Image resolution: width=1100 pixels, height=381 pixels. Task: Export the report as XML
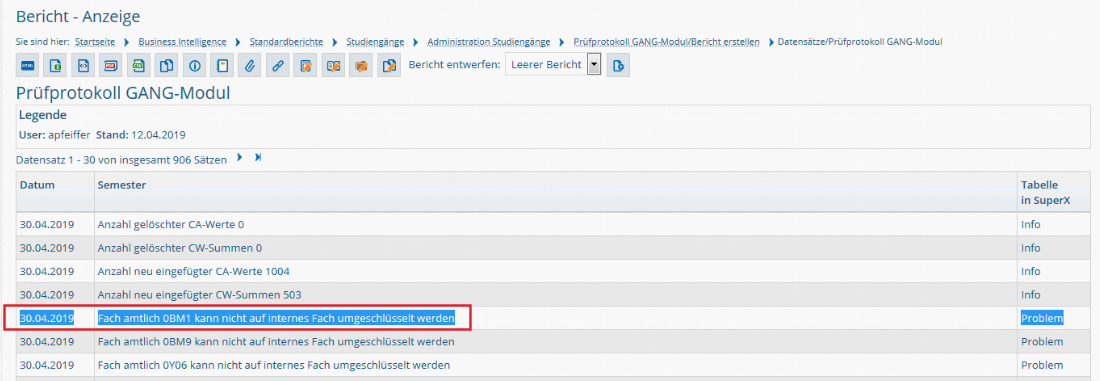coord(83,65)
